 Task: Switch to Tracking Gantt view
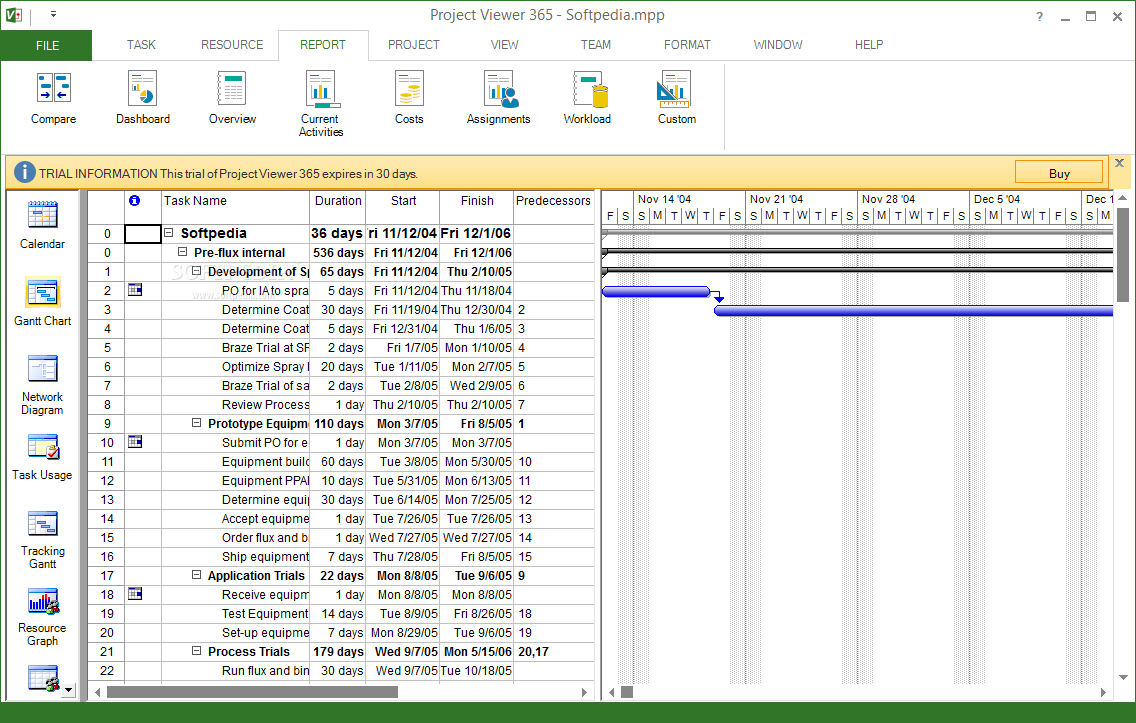point(43,540)
